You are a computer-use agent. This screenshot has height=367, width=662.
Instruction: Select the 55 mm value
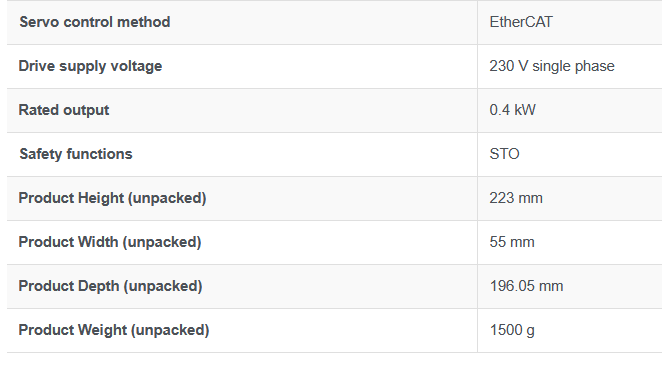[512, 242]
